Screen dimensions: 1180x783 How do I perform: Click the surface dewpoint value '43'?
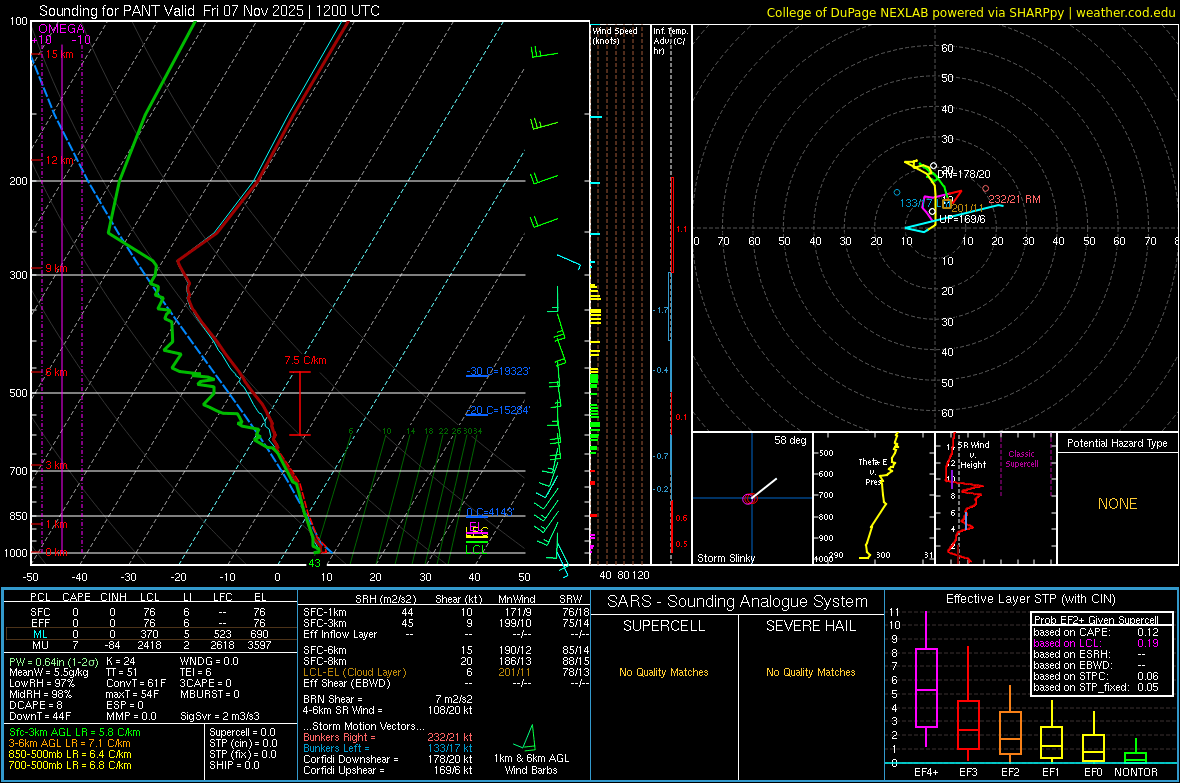pos(315,563)
